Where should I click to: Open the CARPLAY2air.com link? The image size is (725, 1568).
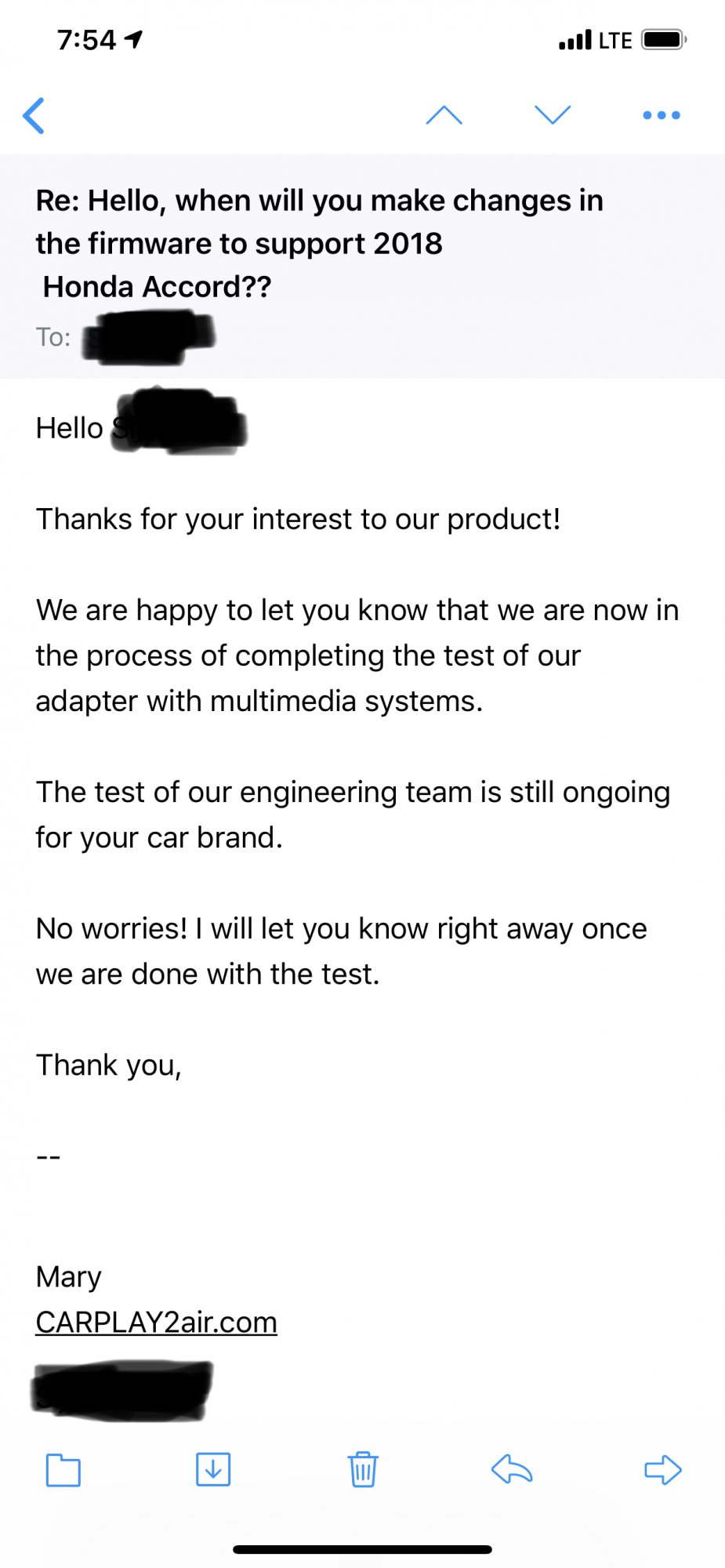tap(156, 1323)
